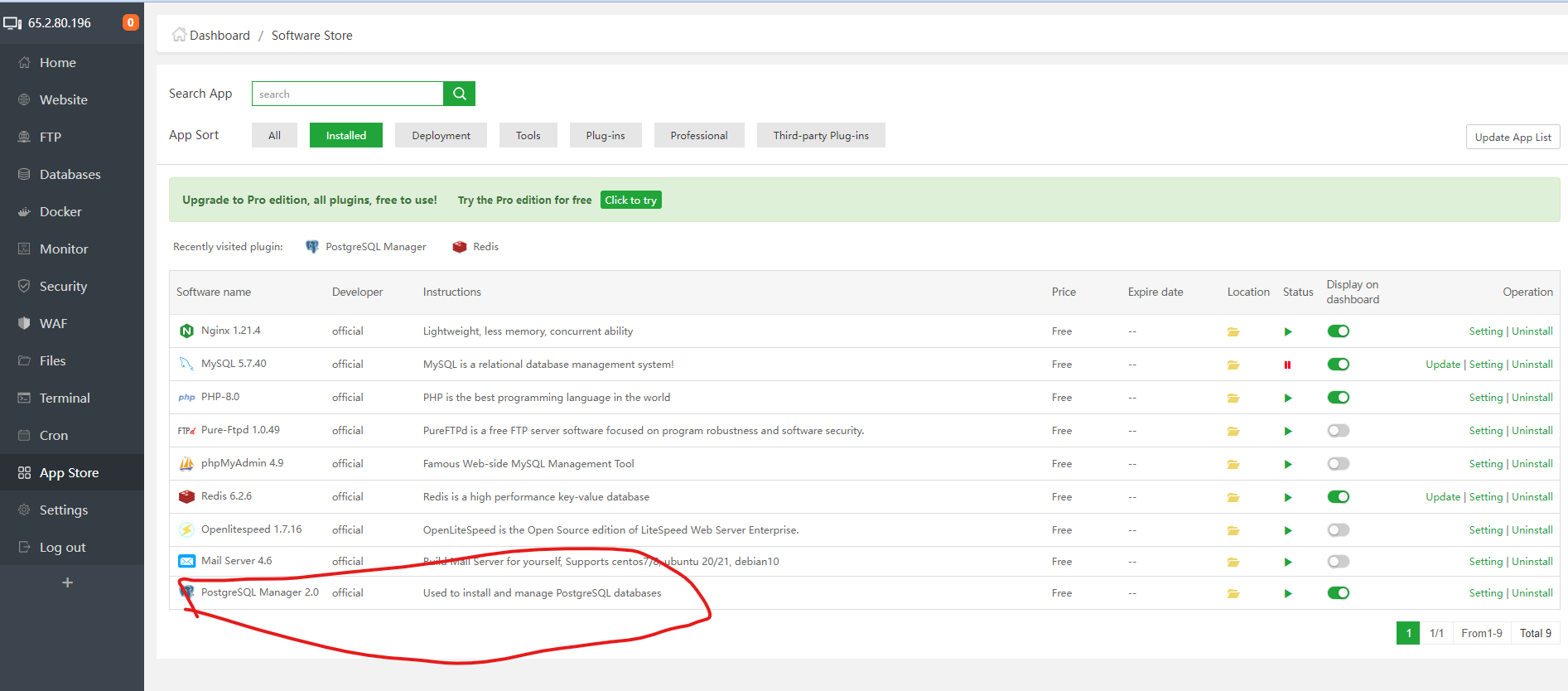Screen dimensions: 1568x691
Task: Click Update link for Redis 6.2.6
Action: click(x=1443, y=497)
